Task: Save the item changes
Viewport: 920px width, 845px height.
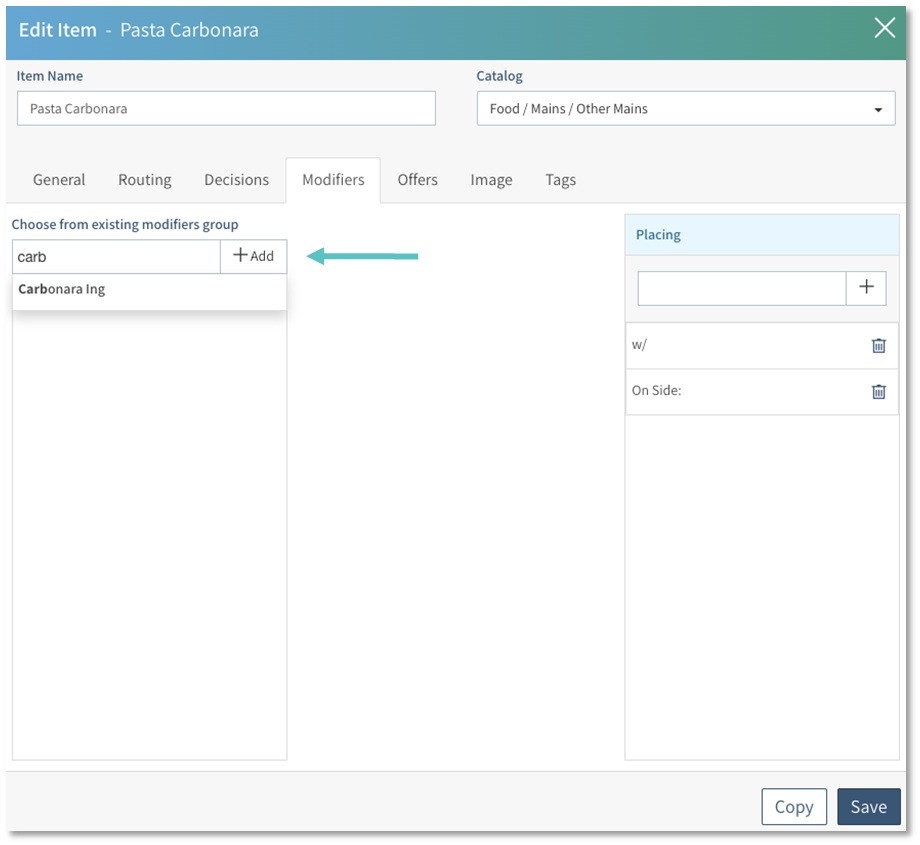Action: click(868, 807)
